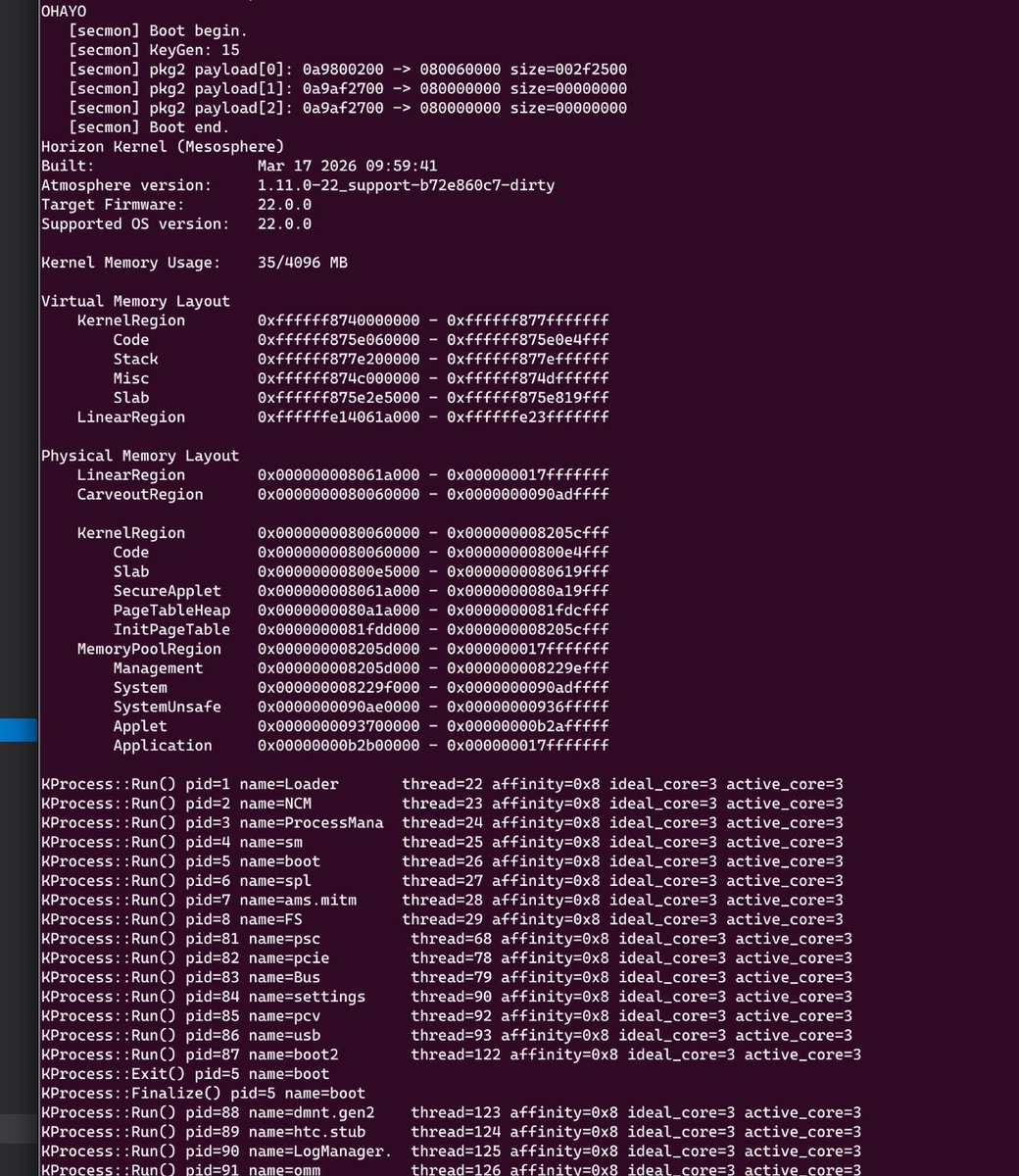Select the KProcess::Run() name=ProcessMana line

[x=442, y=823]
